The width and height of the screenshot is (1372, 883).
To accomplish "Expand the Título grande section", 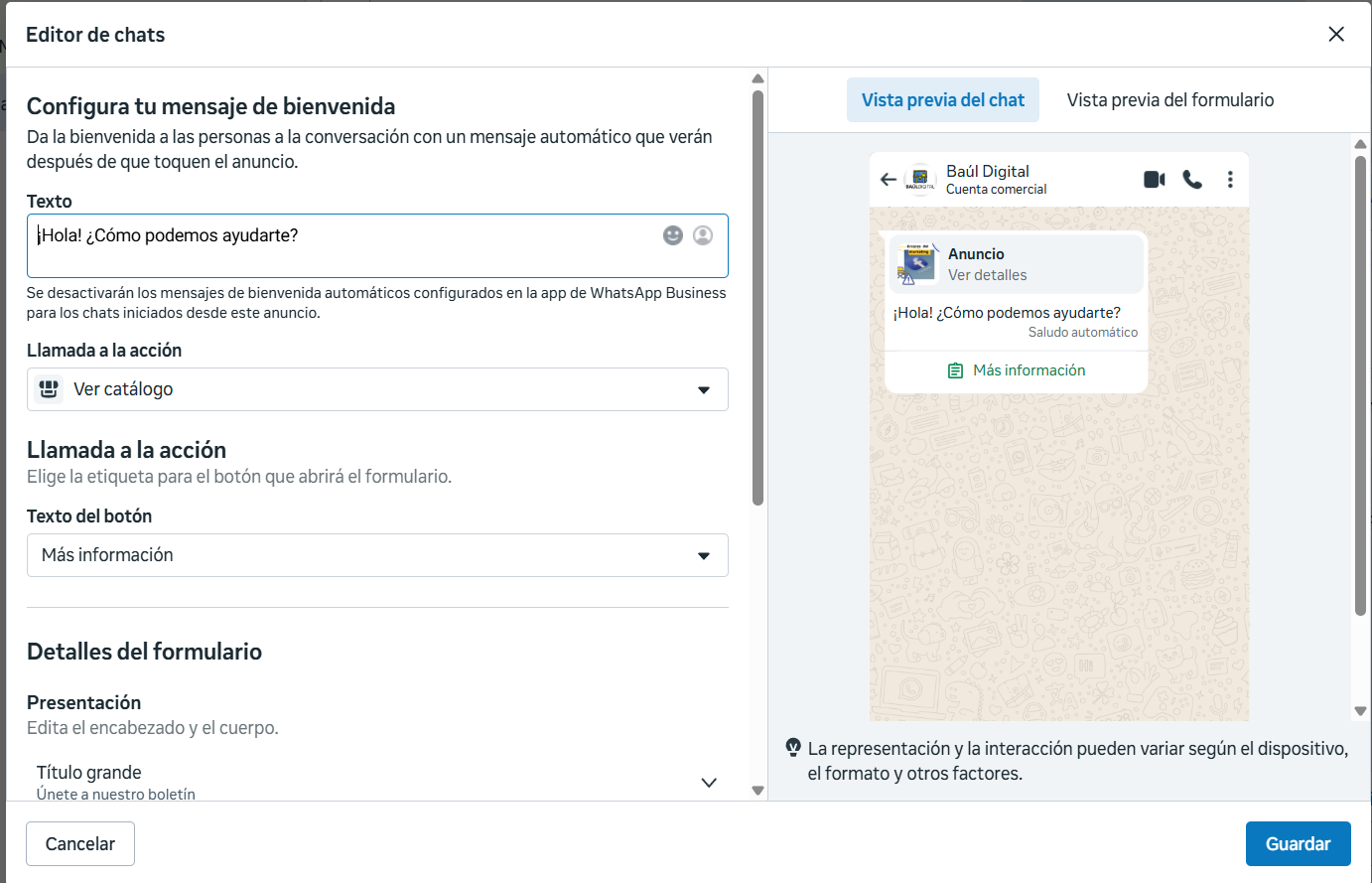I will tap(708, 783).
